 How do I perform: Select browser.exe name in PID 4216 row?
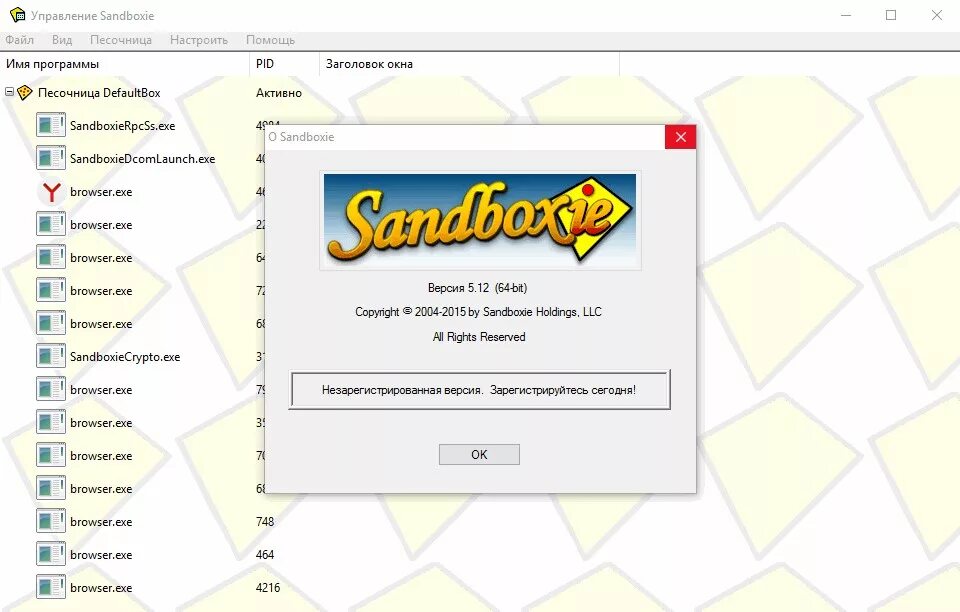[x=101, y=588]
